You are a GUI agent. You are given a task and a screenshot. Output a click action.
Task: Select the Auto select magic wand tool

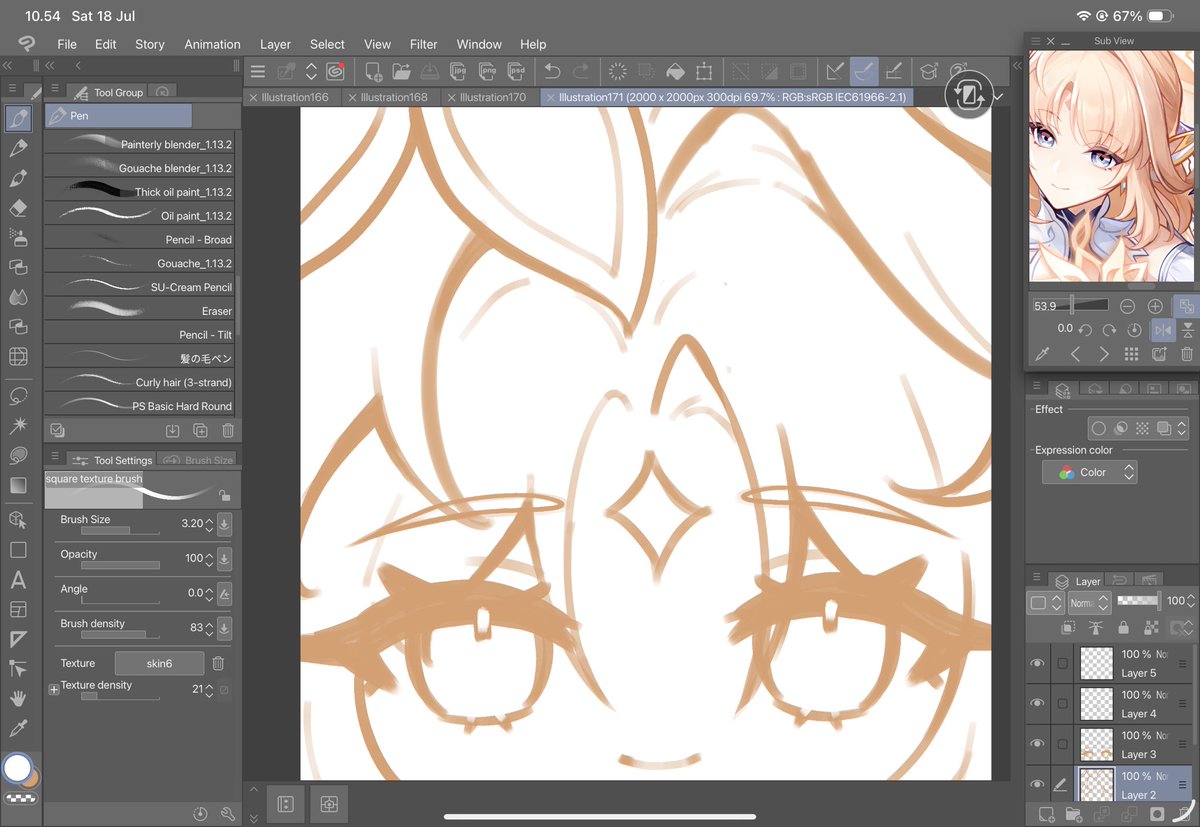[x=18, y=426]
